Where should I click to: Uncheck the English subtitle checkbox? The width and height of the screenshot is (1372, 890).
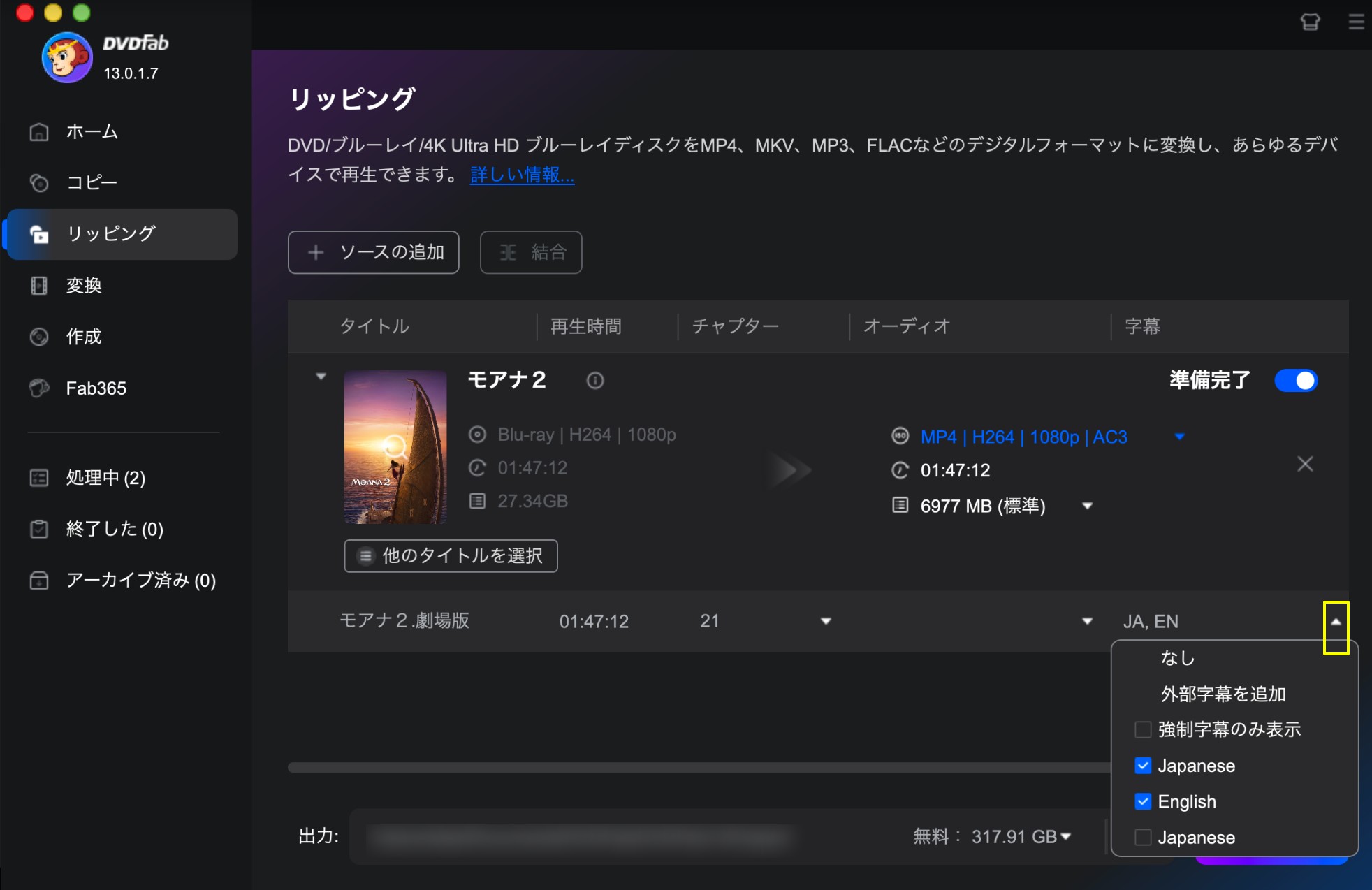1143,801
